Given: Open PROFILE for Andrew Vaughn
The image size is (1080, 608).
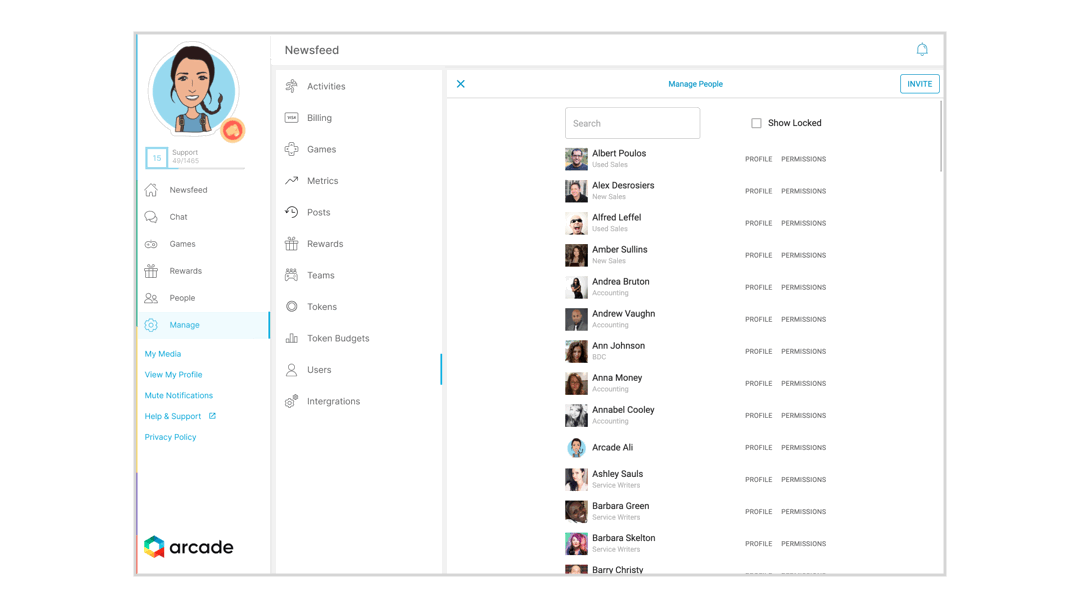Looking at the screenshot, I should coord(758,319).
